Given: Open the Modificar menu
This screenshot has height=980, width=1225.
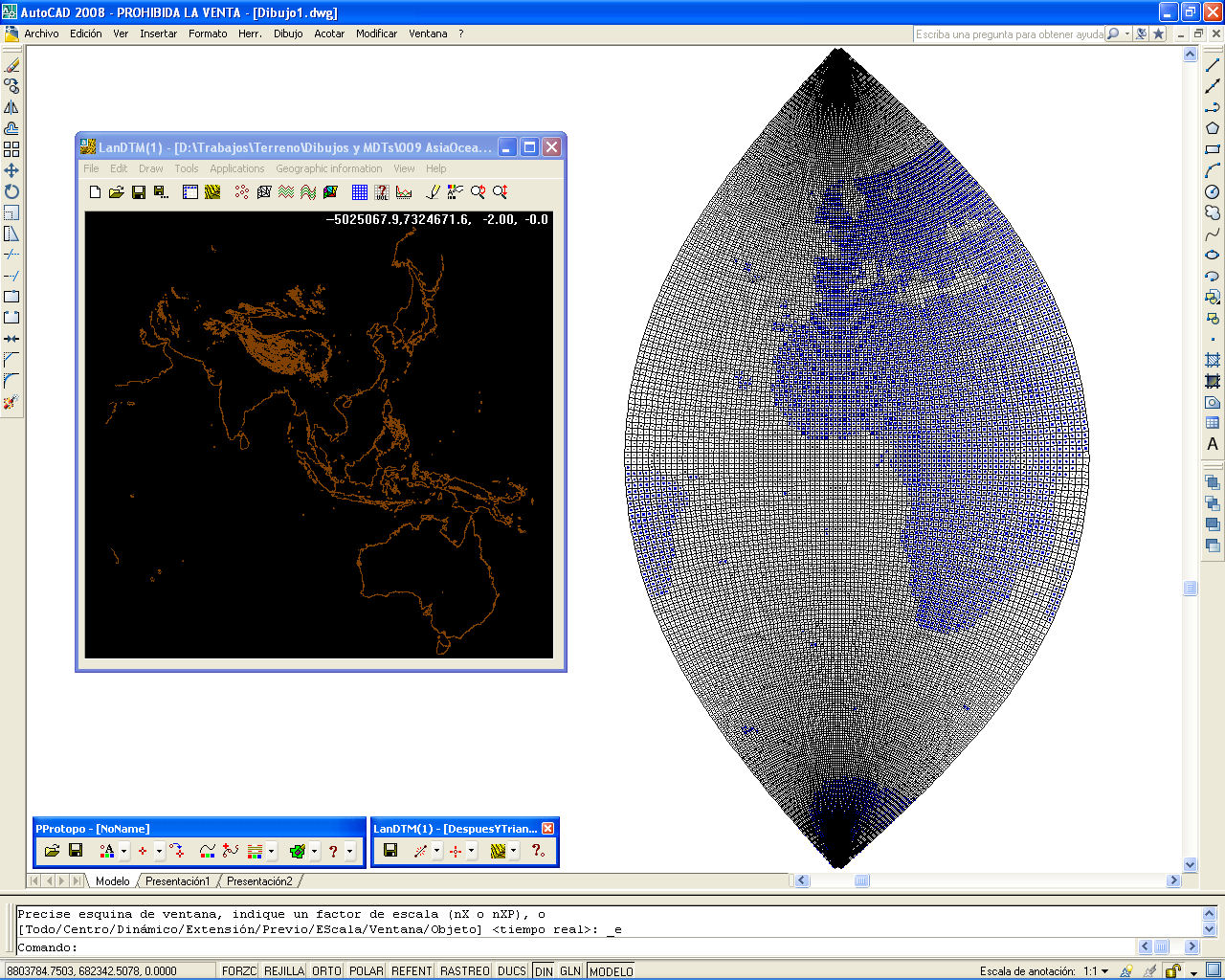Looking at the screenshot, I should tap(376, 33).
